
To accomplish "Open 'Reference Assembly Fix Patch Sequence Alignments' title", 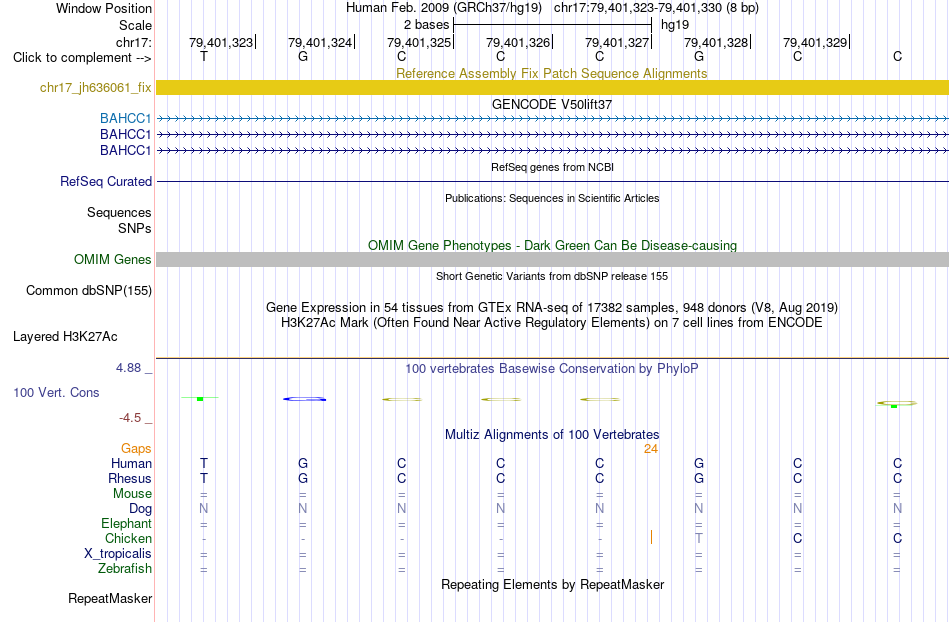I will (552, 73).
